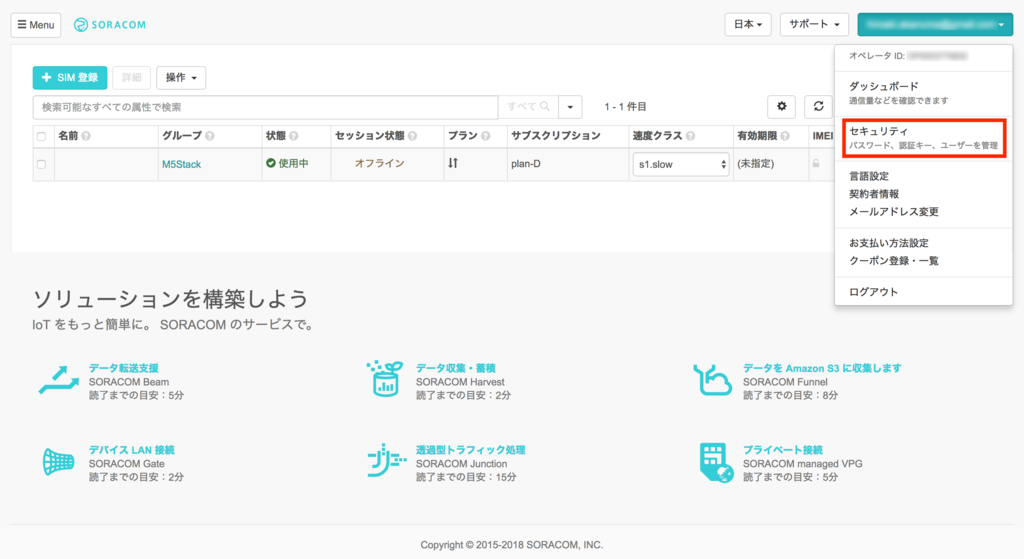The width and height of the screenshot is (1024, 559).
Task: Click help icon next to 状態
Action: [x=294, y=136]
